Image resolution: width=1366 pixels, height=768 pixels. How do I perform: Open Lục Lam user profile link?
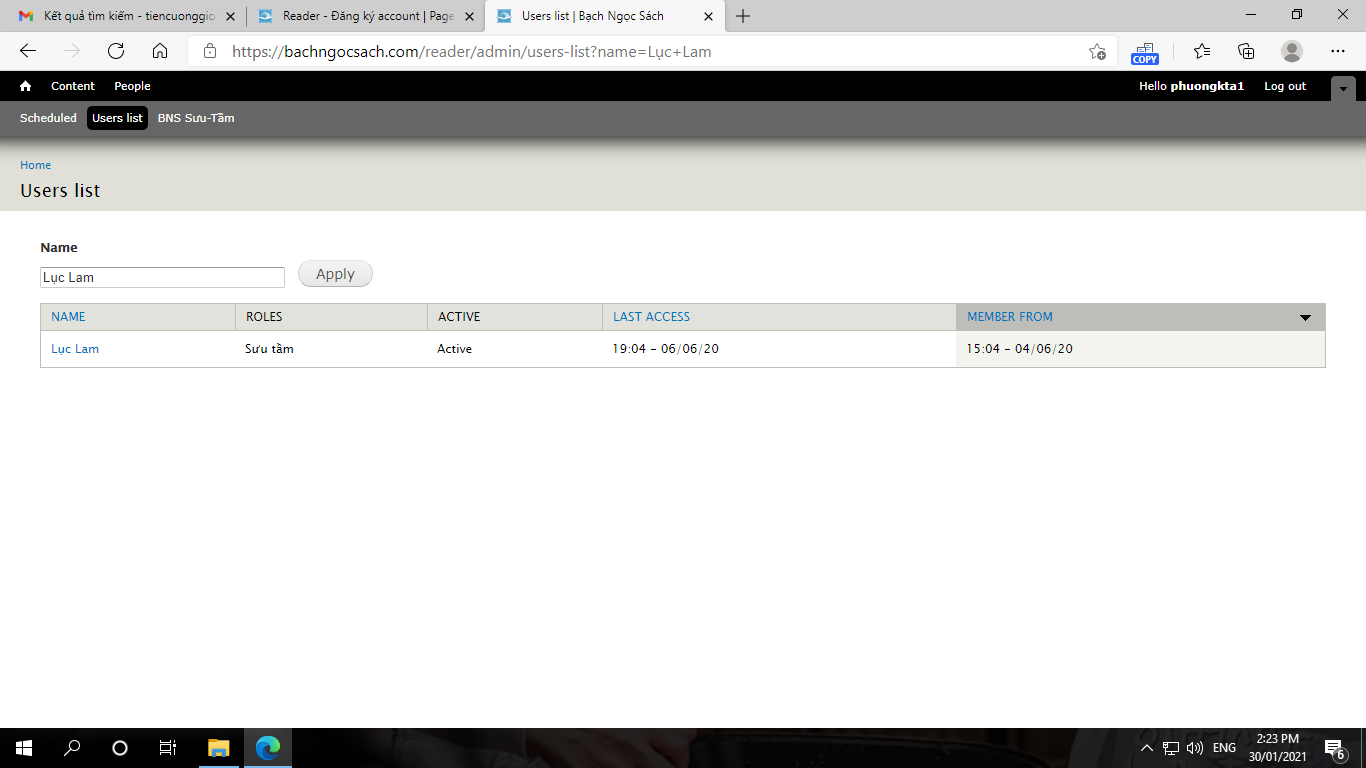coord(75,349)
